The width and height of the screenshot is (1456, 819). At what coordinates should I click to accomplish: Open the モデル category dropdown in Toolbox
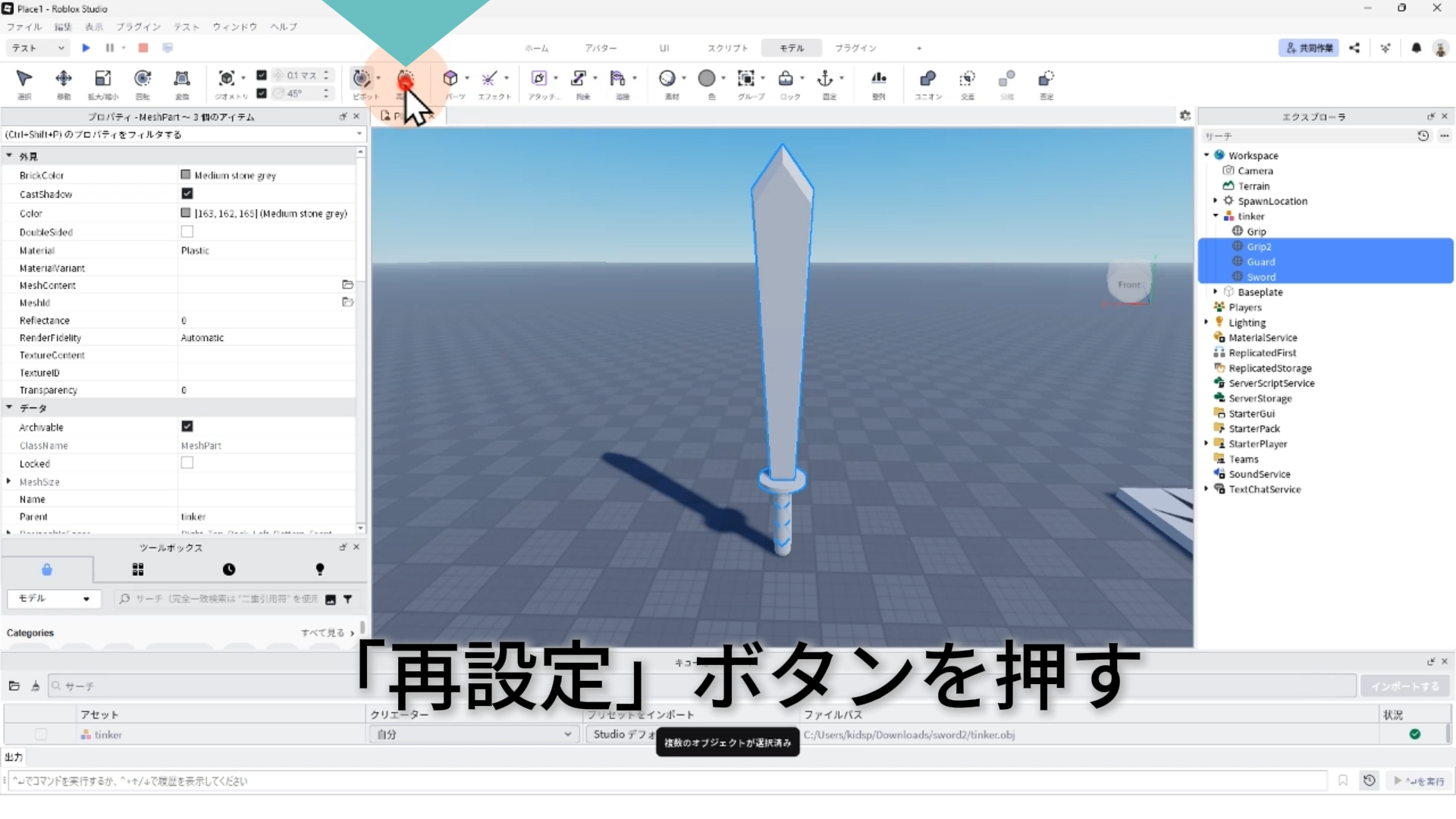(x=53, y=598)
